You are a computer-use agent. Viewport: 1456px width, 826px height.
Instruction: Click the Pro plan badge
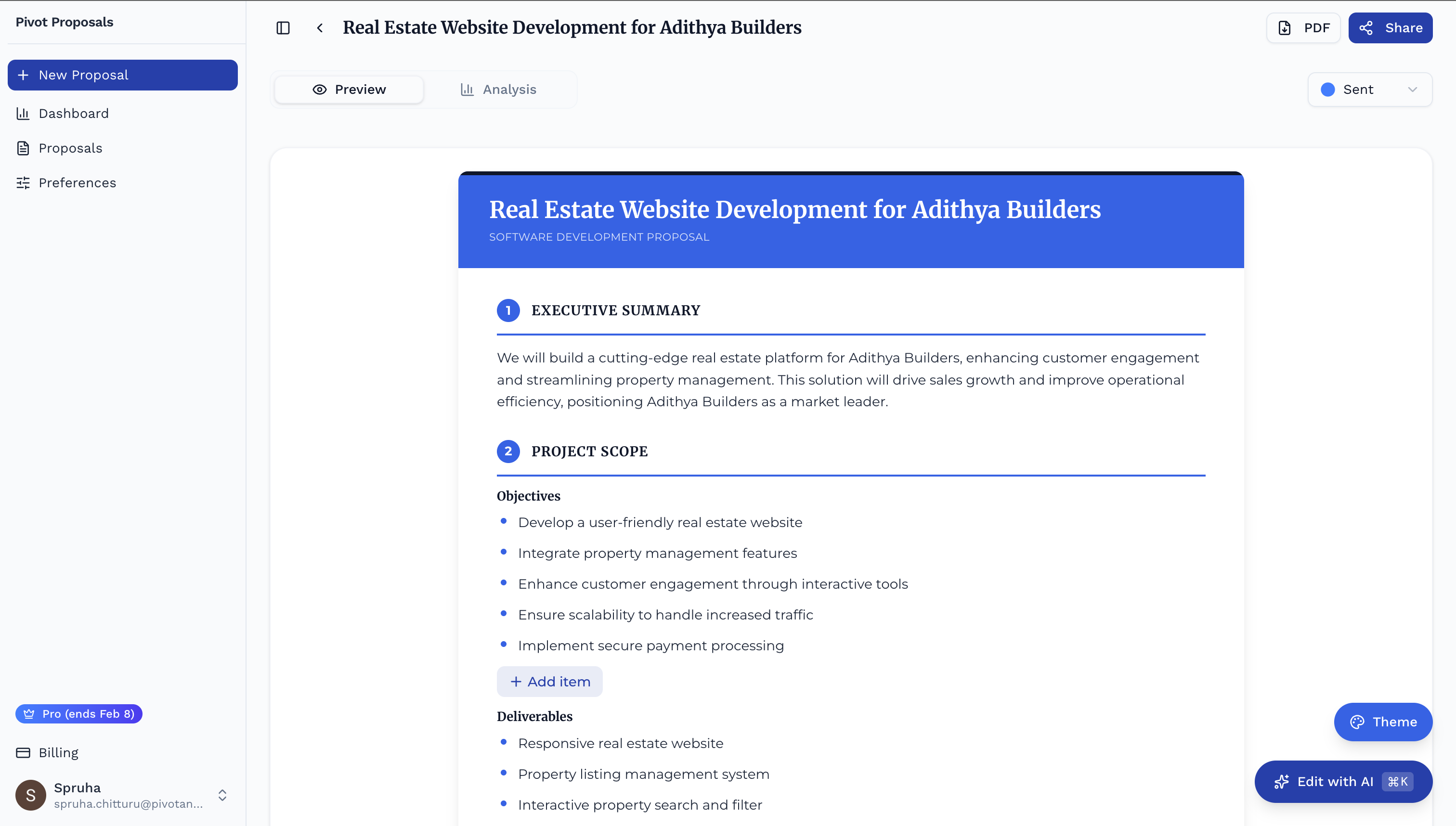click(x=79, y=714)
